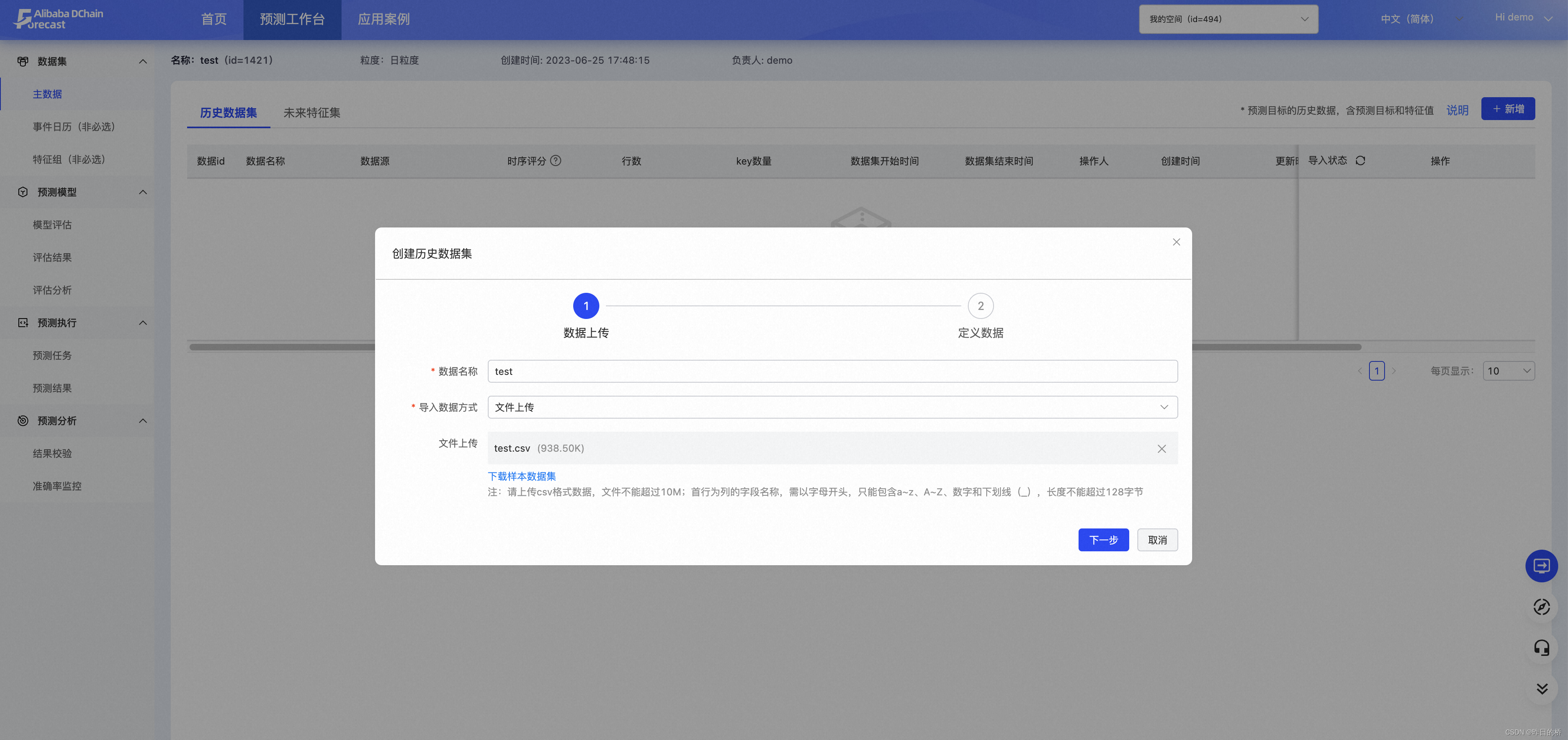Click step 2 定义数据 circle
The image size is (1568, 740).
[x=980, y=306]
